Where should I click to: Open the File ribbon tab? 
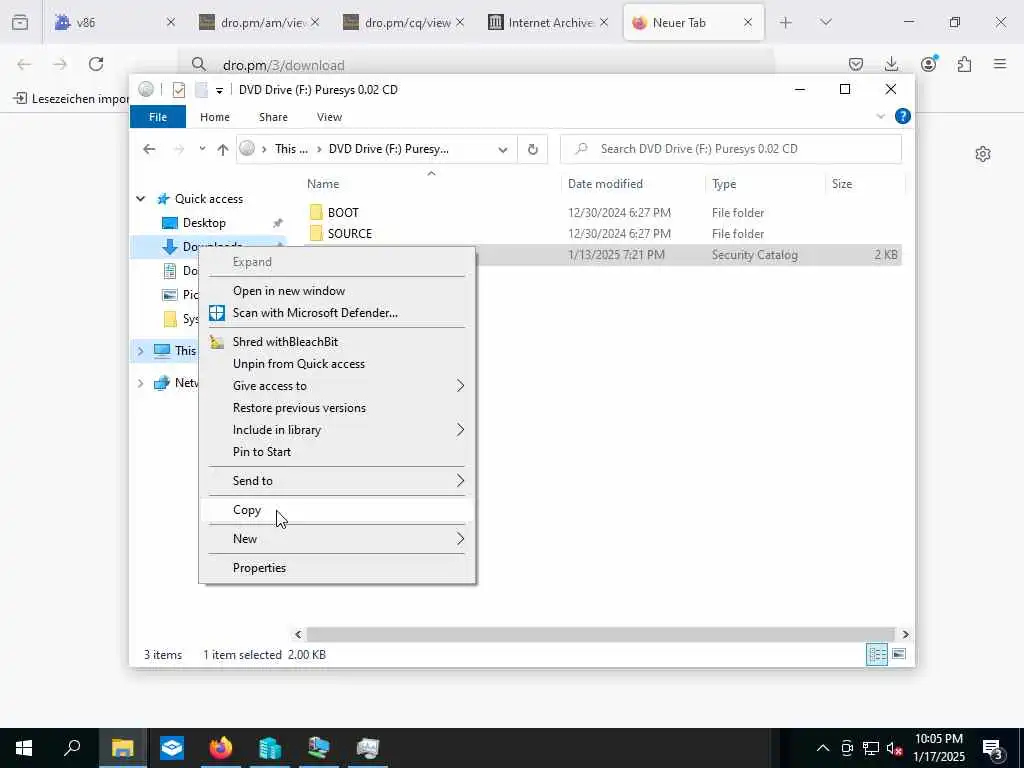click(158, 117)
